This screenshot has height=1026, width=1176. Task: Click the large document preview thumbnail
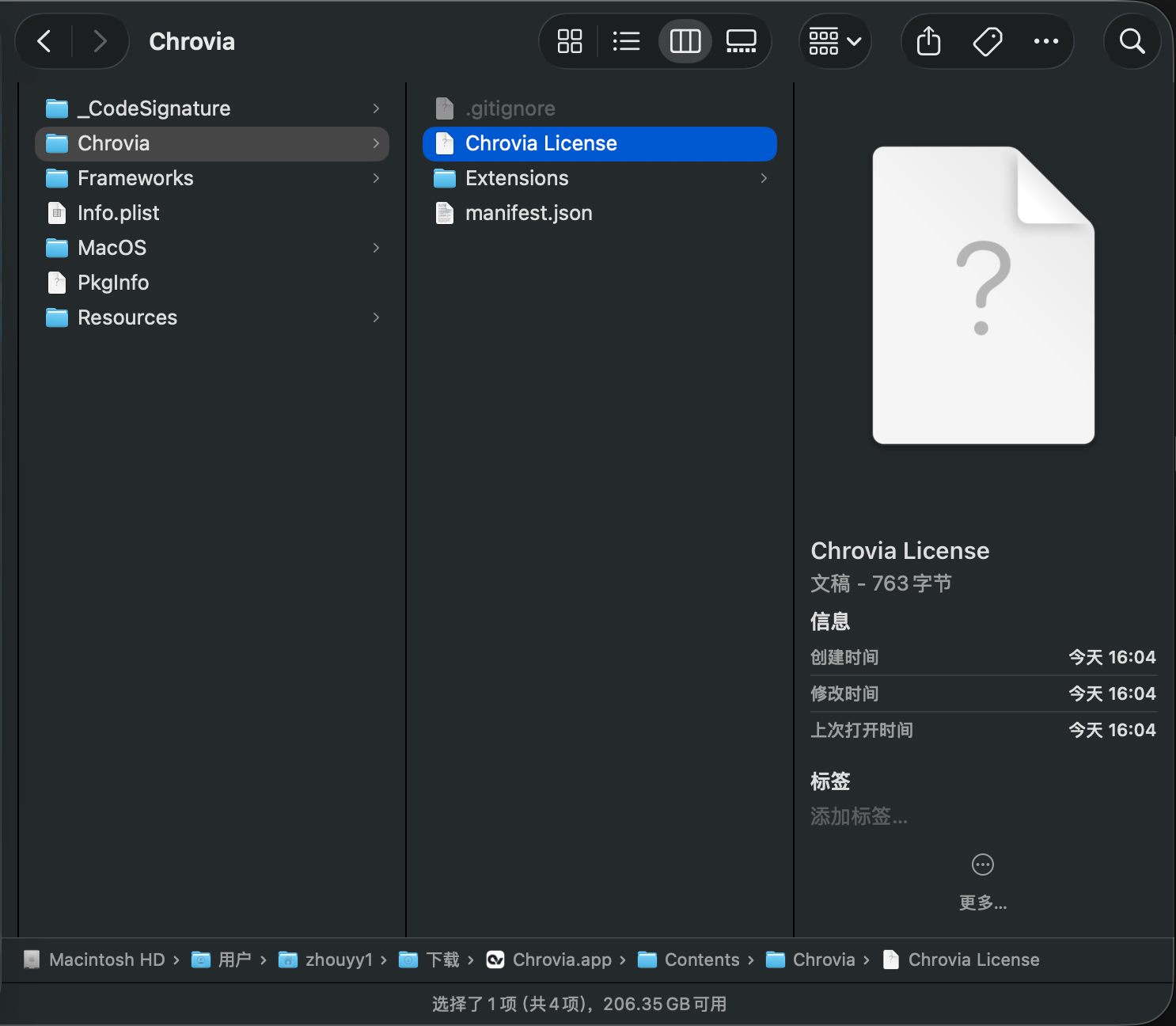[x=983, y=295]
